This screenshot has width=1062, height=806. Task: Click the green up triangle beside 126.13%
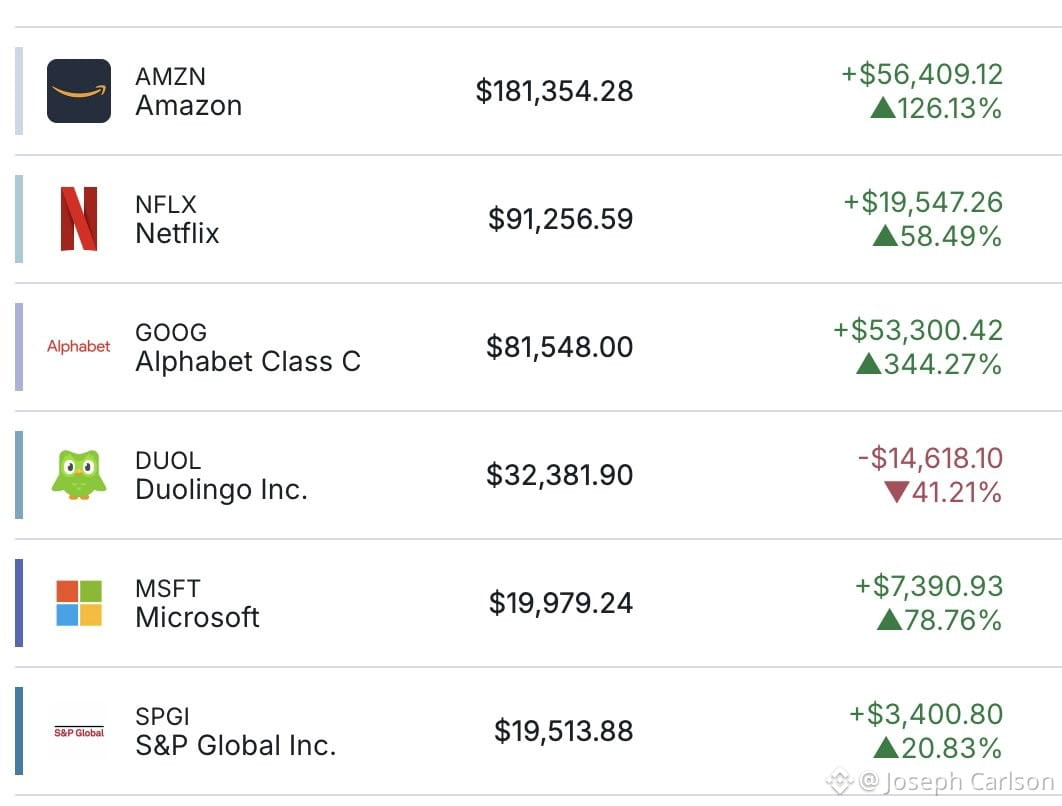click(883, 108)
